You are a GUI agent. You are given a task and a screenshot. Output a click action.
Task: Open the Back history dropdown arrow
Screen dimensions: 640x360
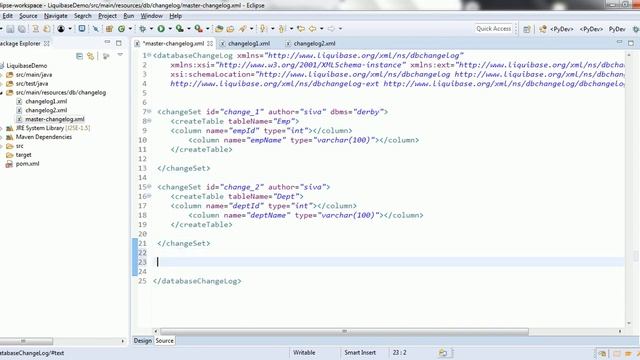322,29
